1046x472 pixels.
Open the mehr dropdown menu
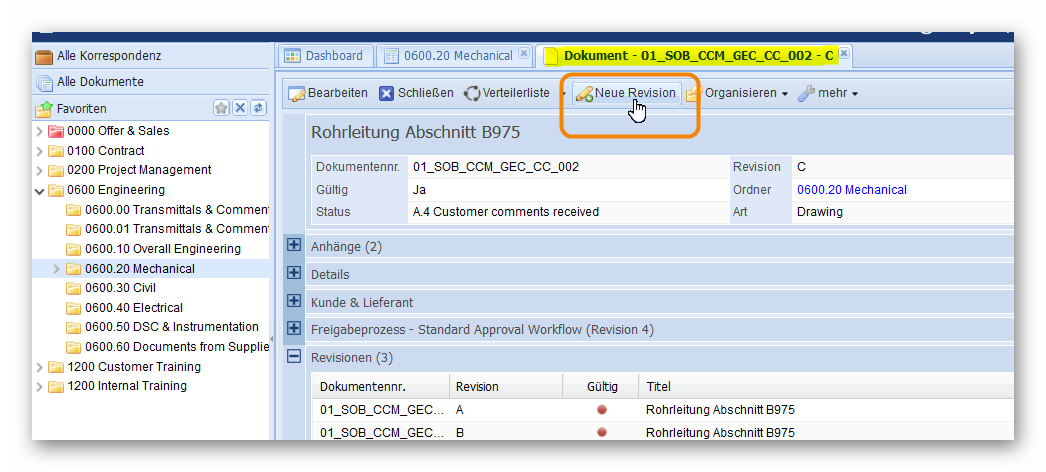coord(829,93)
